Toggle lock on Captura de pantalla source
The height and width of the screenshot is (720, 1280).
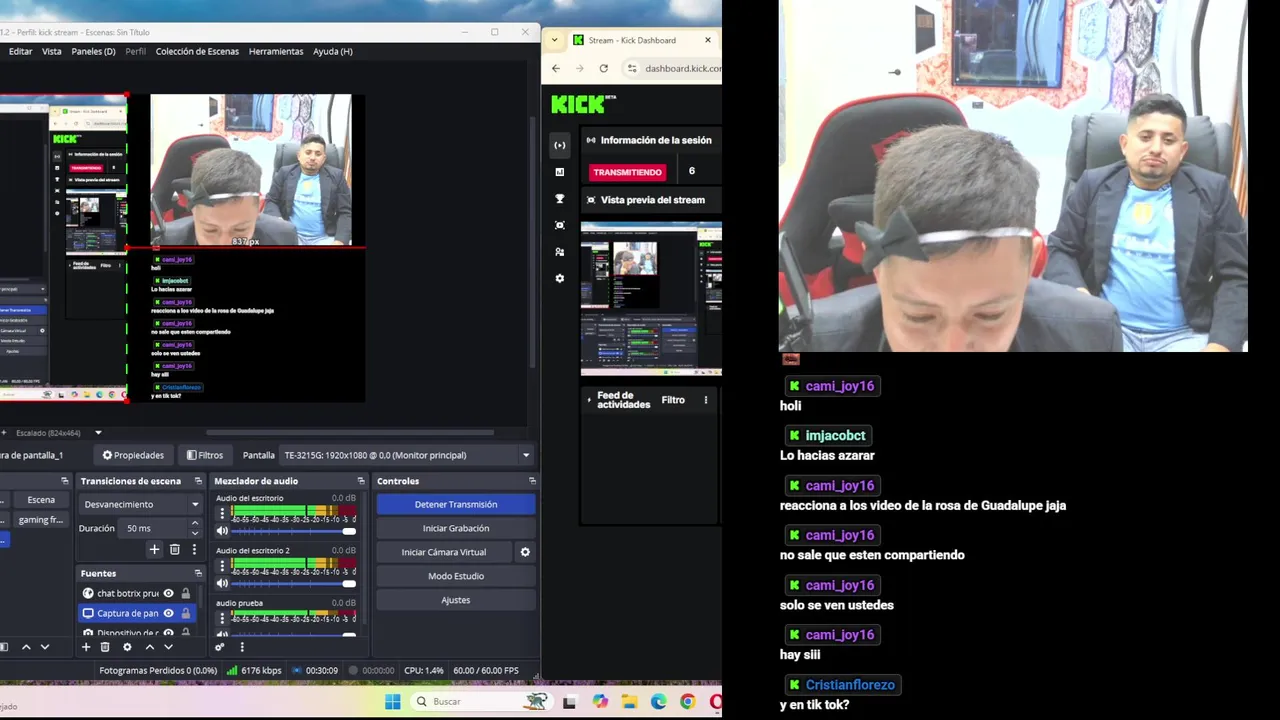point(185,613)
